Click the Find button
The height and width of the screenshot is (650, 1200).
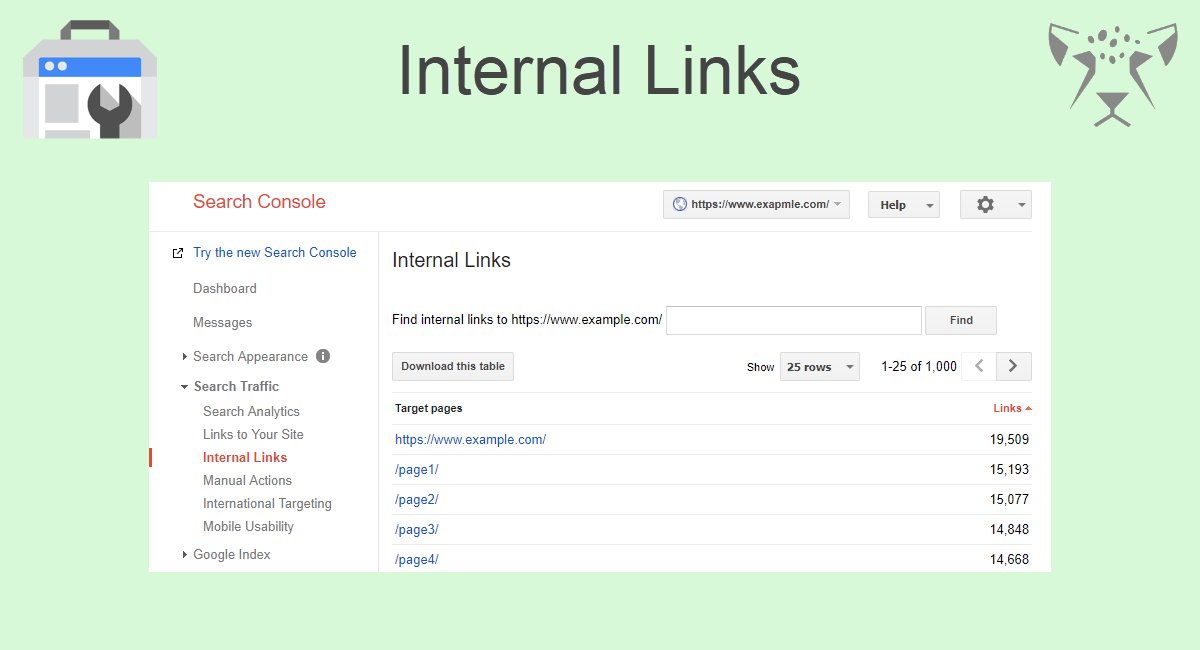(961, 320)
